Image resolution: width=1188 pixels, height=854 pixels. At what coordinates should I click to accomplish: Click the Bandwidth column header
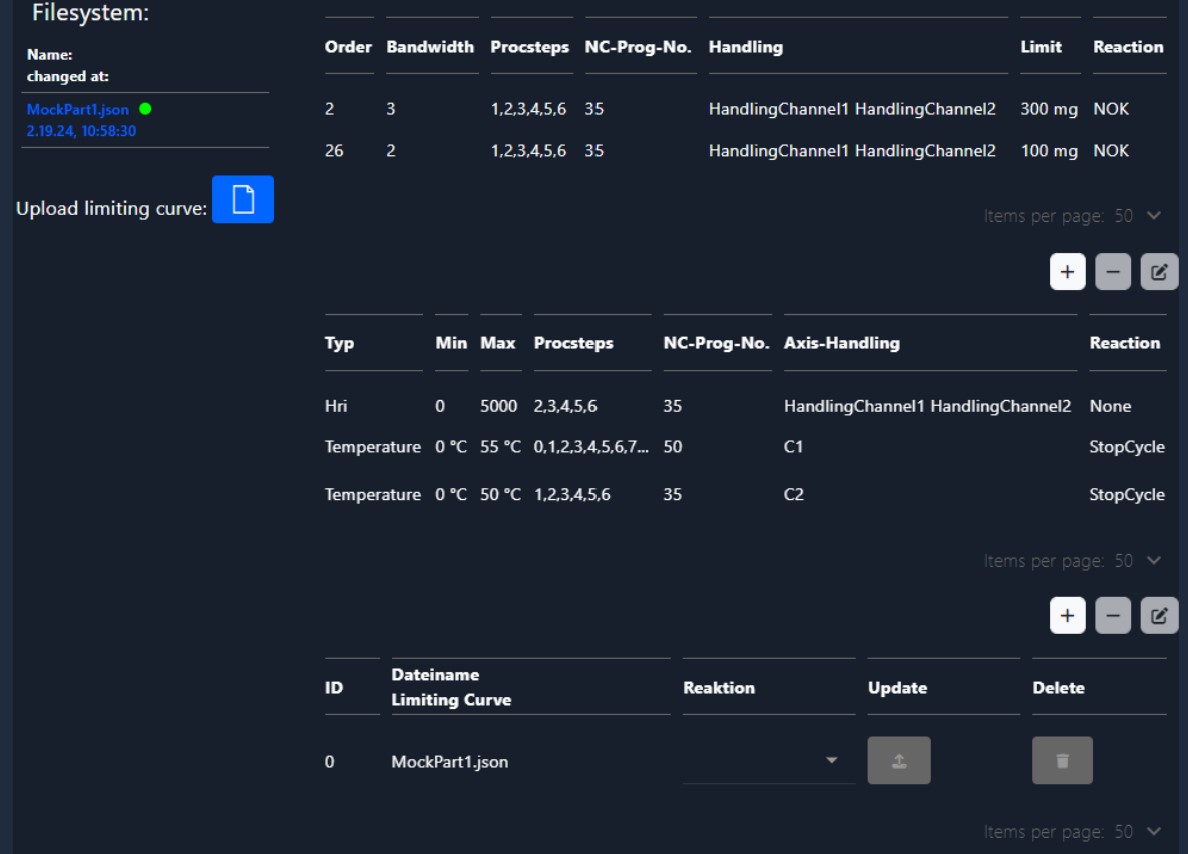pos(430,47)
